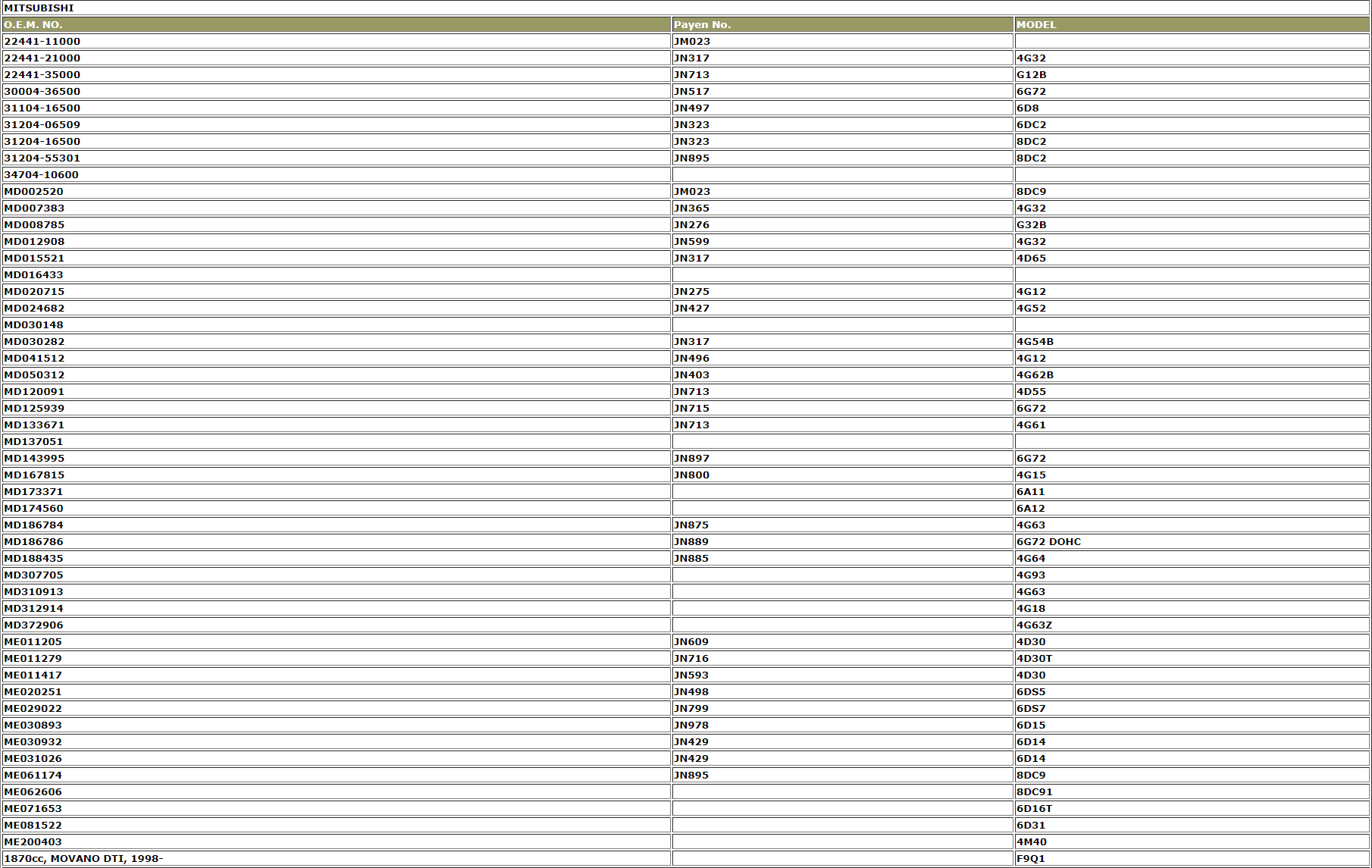Select Payen number JN427
This screenshot has height=868, width=1372.
coord(843,308)
